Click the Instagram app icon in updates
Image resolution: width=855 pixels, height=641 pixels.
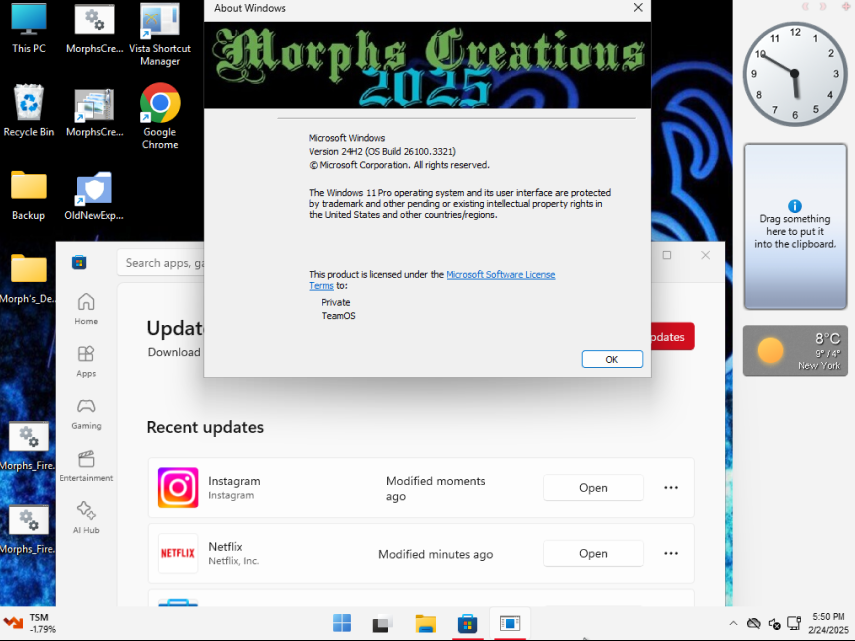click(178, 487)
